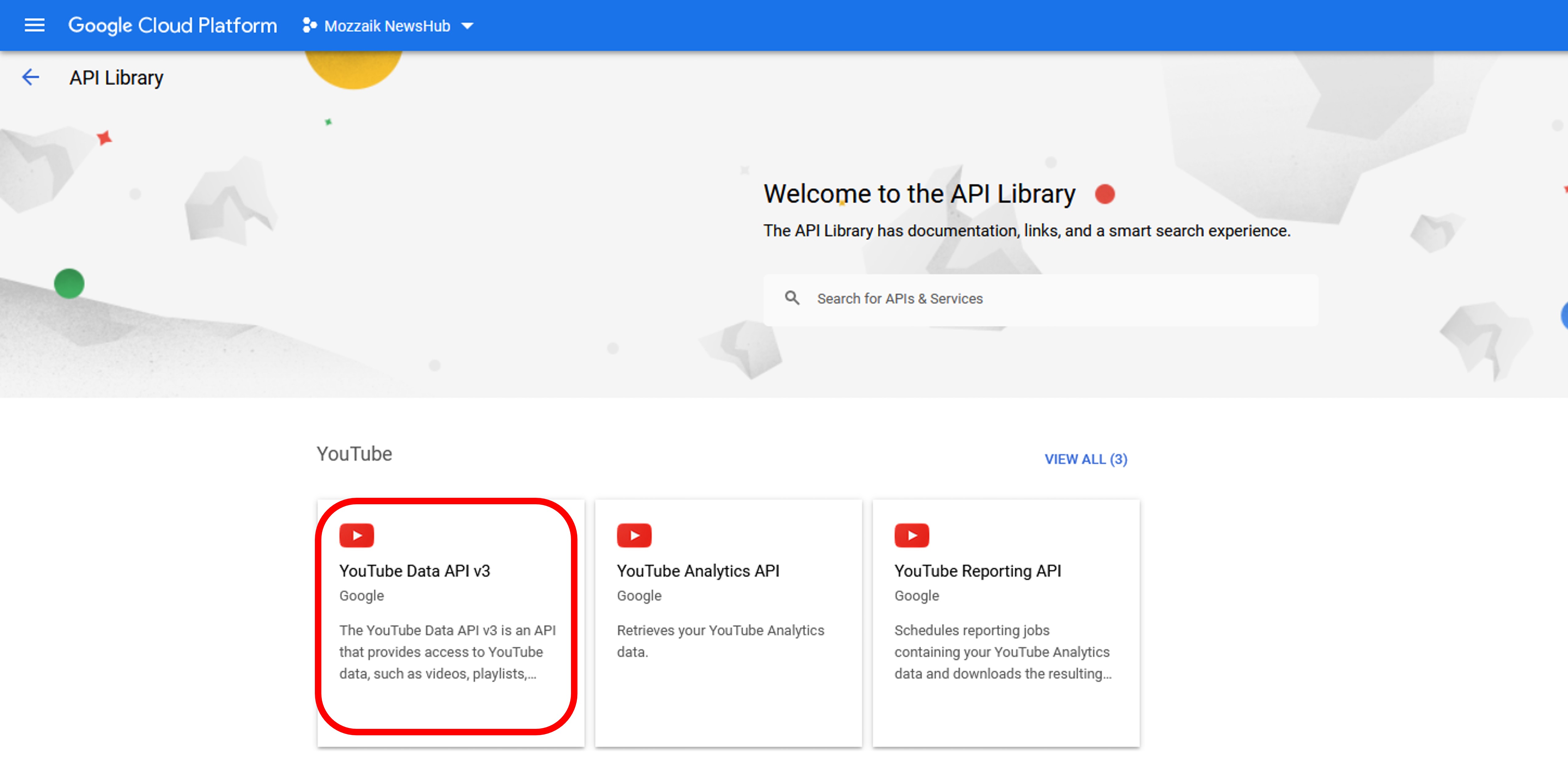
Task: Open YouTube Analytics API title
Action: (x=698, y=571)
